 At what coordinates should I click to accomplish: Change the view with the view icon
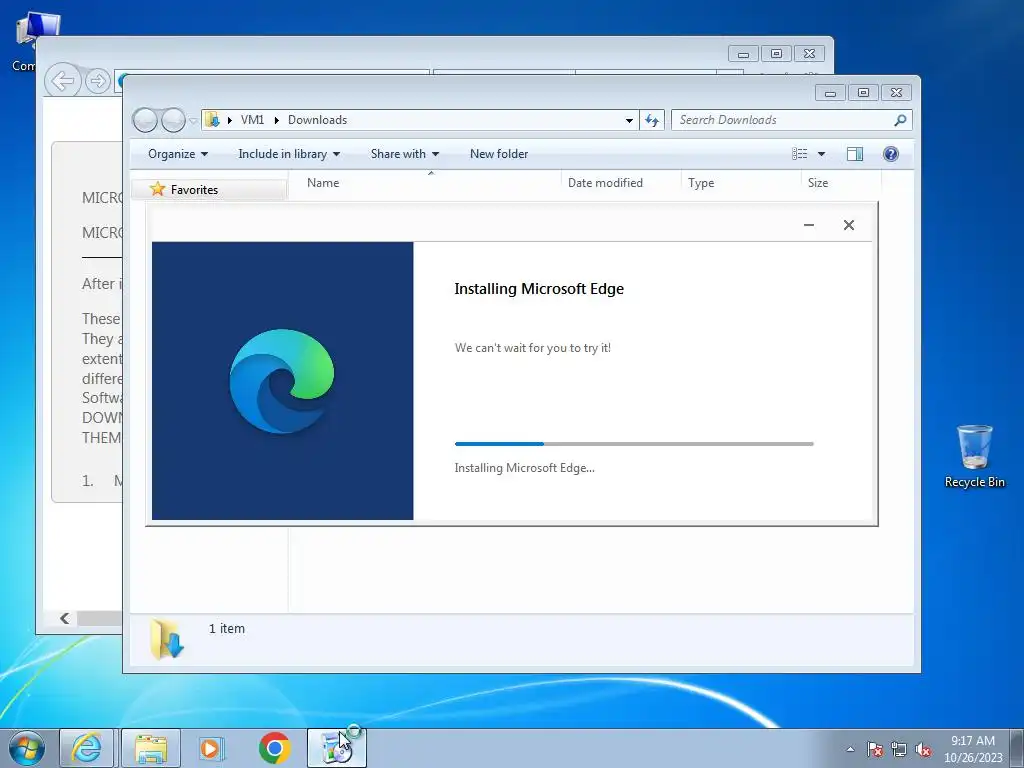(x=800, y=154)
